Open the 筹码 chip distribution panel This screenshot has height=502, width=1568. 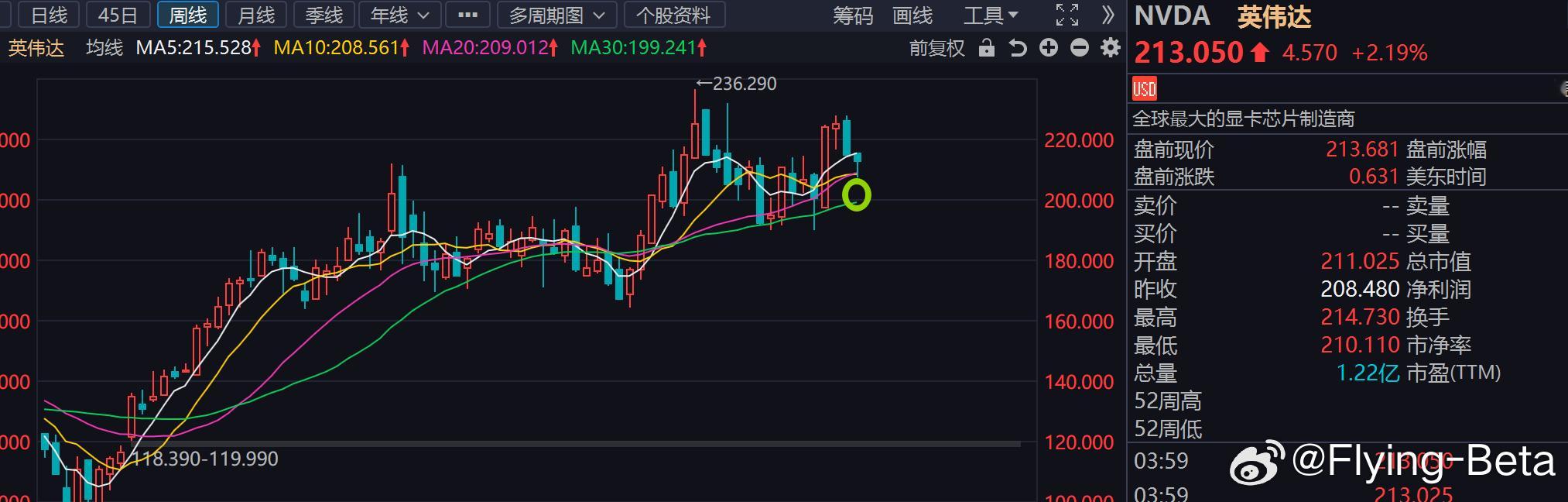click(x=853, y=15)
